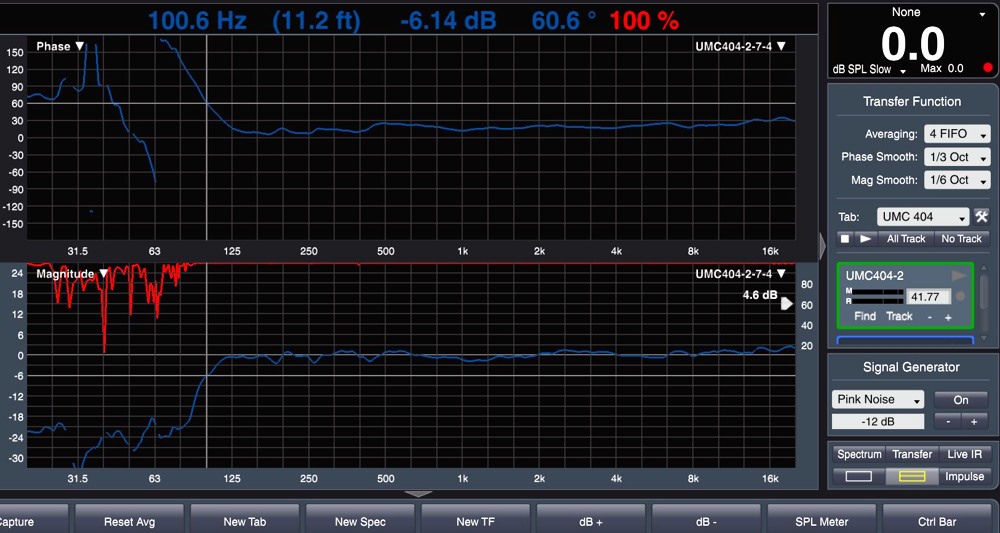Collapse the right control panel arrow handle

coord(823,247)
